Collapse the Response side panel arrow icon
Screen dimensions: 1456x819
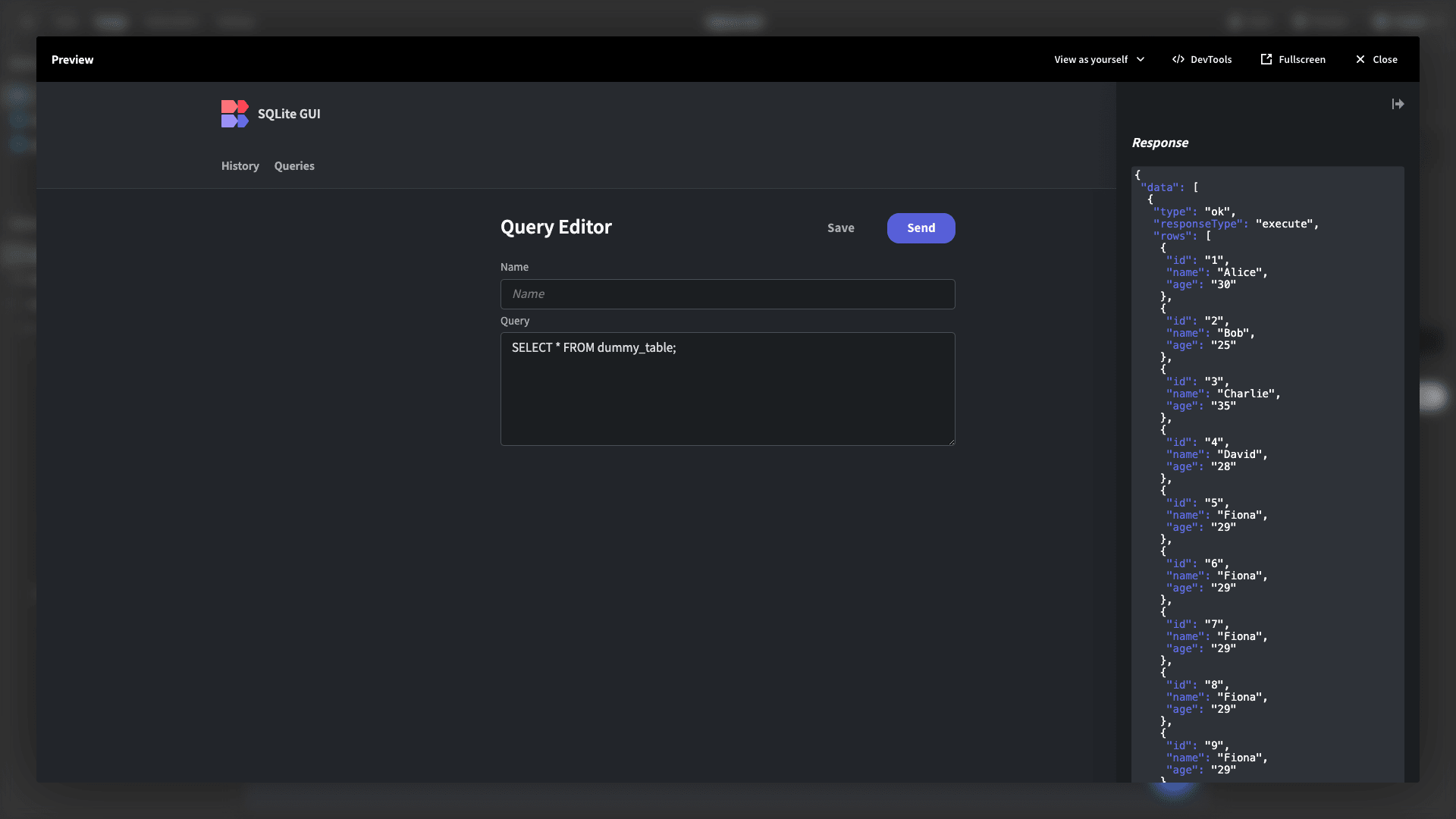1398,104
